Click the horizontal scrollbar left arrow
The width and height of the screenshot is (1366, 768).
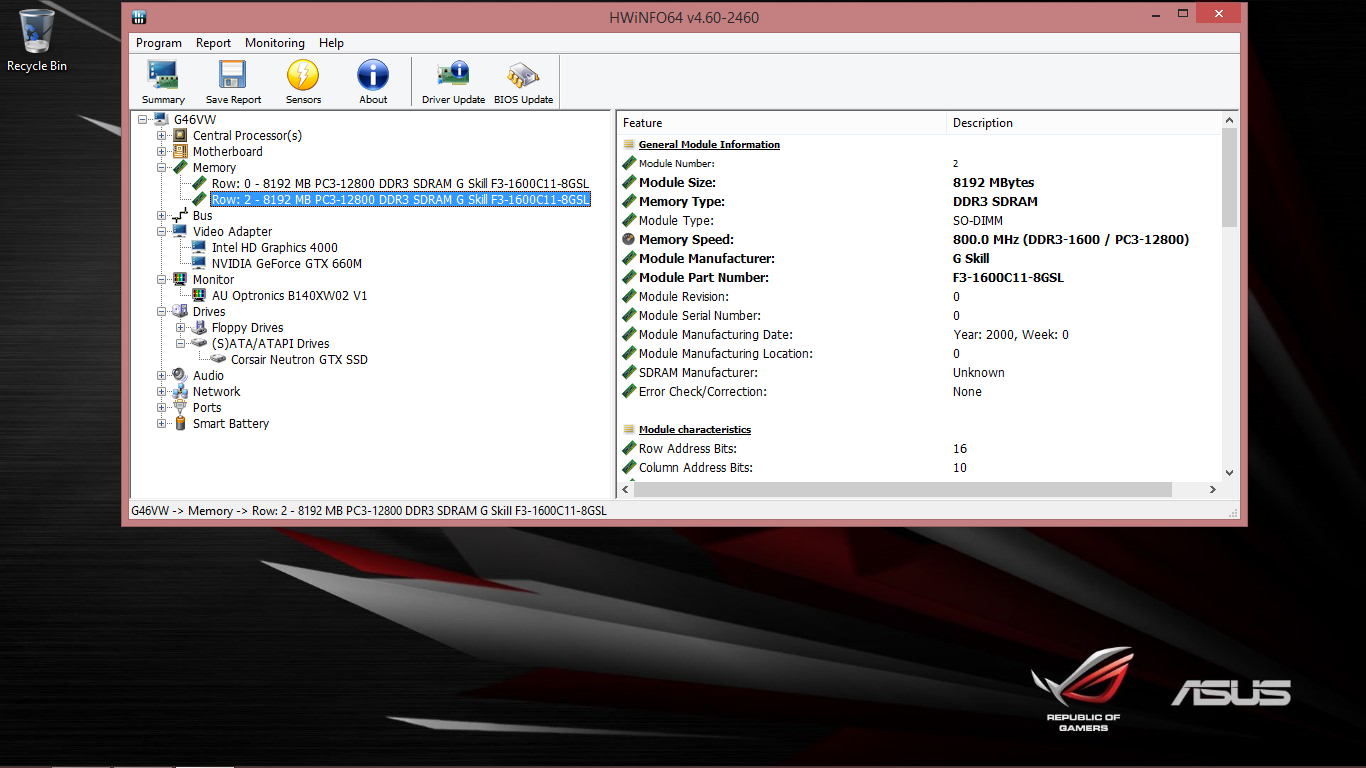[626, 490]
